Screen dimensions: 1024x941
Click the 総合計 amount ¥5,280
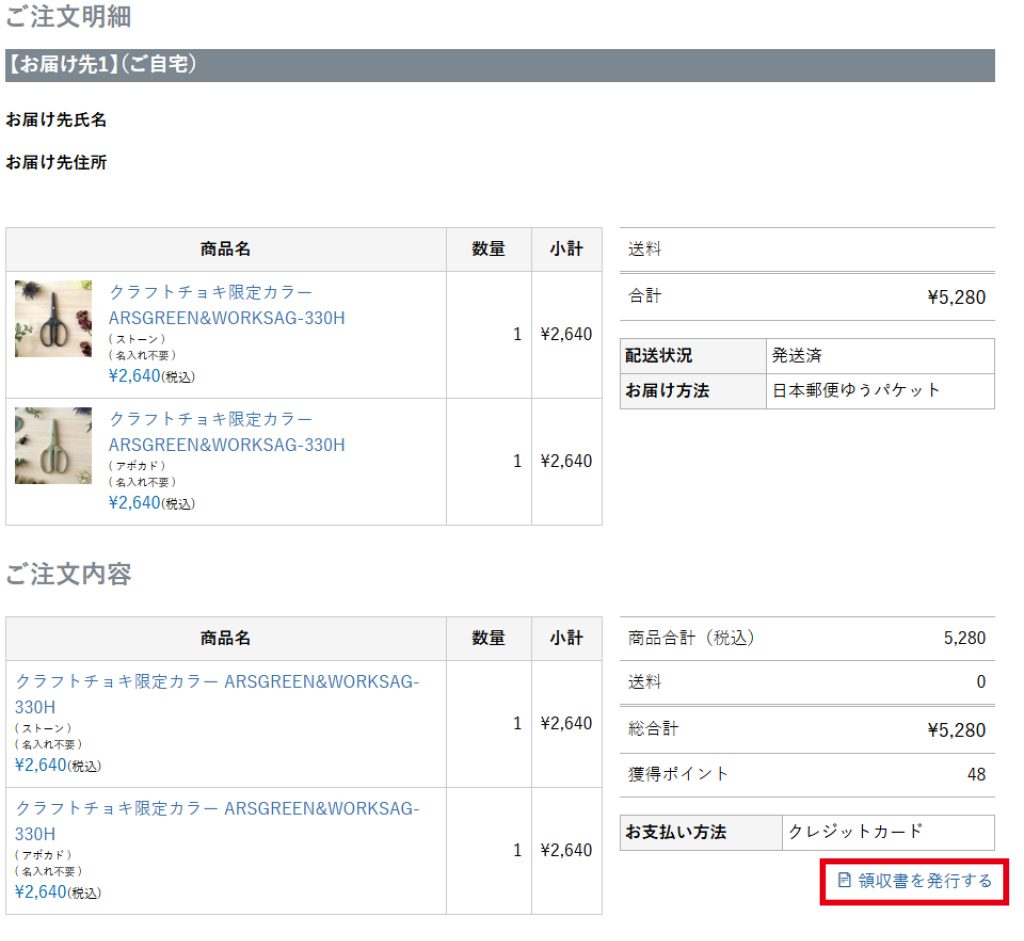[957, 729]
